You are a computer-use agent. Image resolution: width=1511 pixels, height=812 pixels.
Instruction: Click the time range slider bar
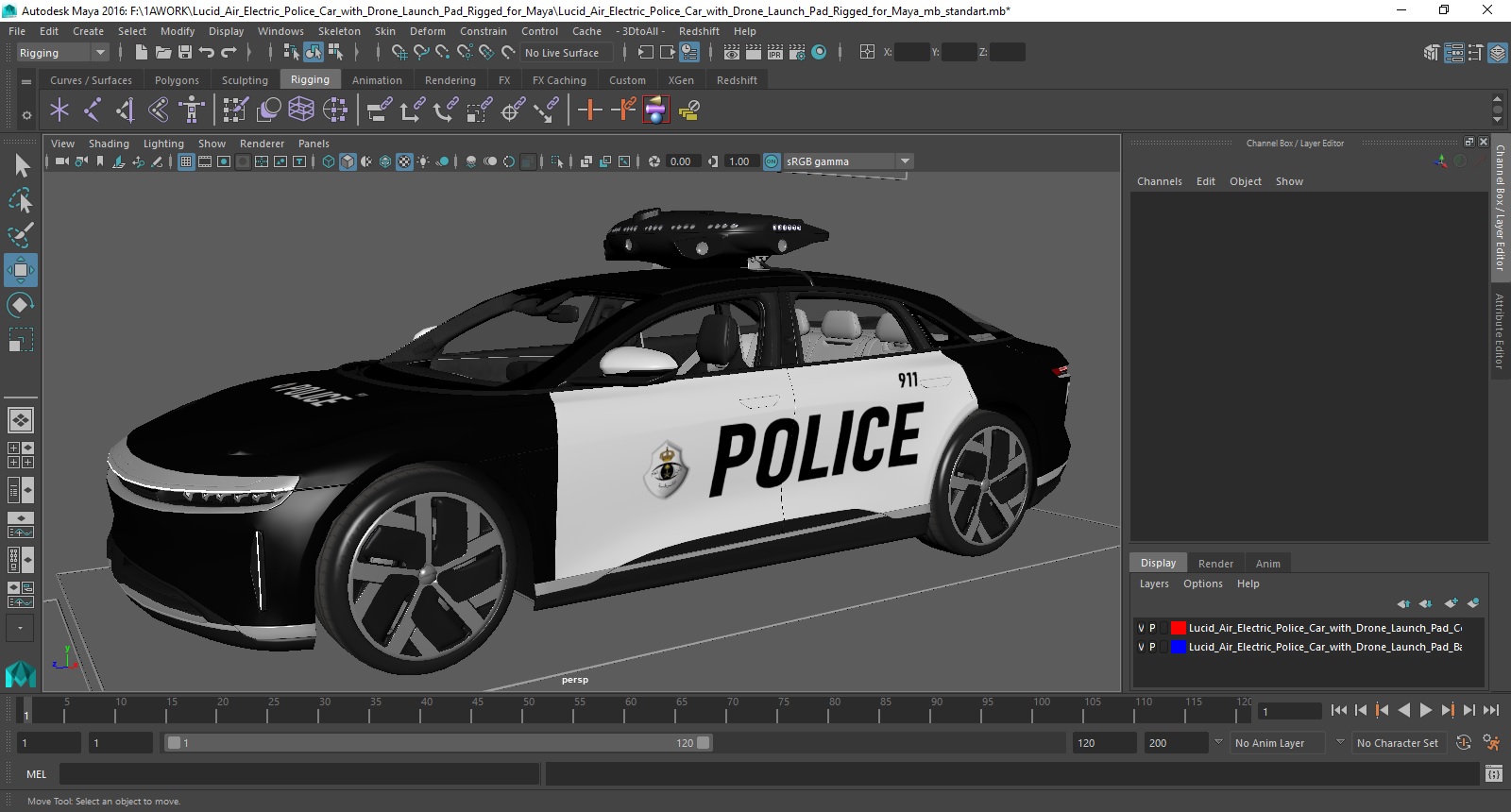pos(438,743)
